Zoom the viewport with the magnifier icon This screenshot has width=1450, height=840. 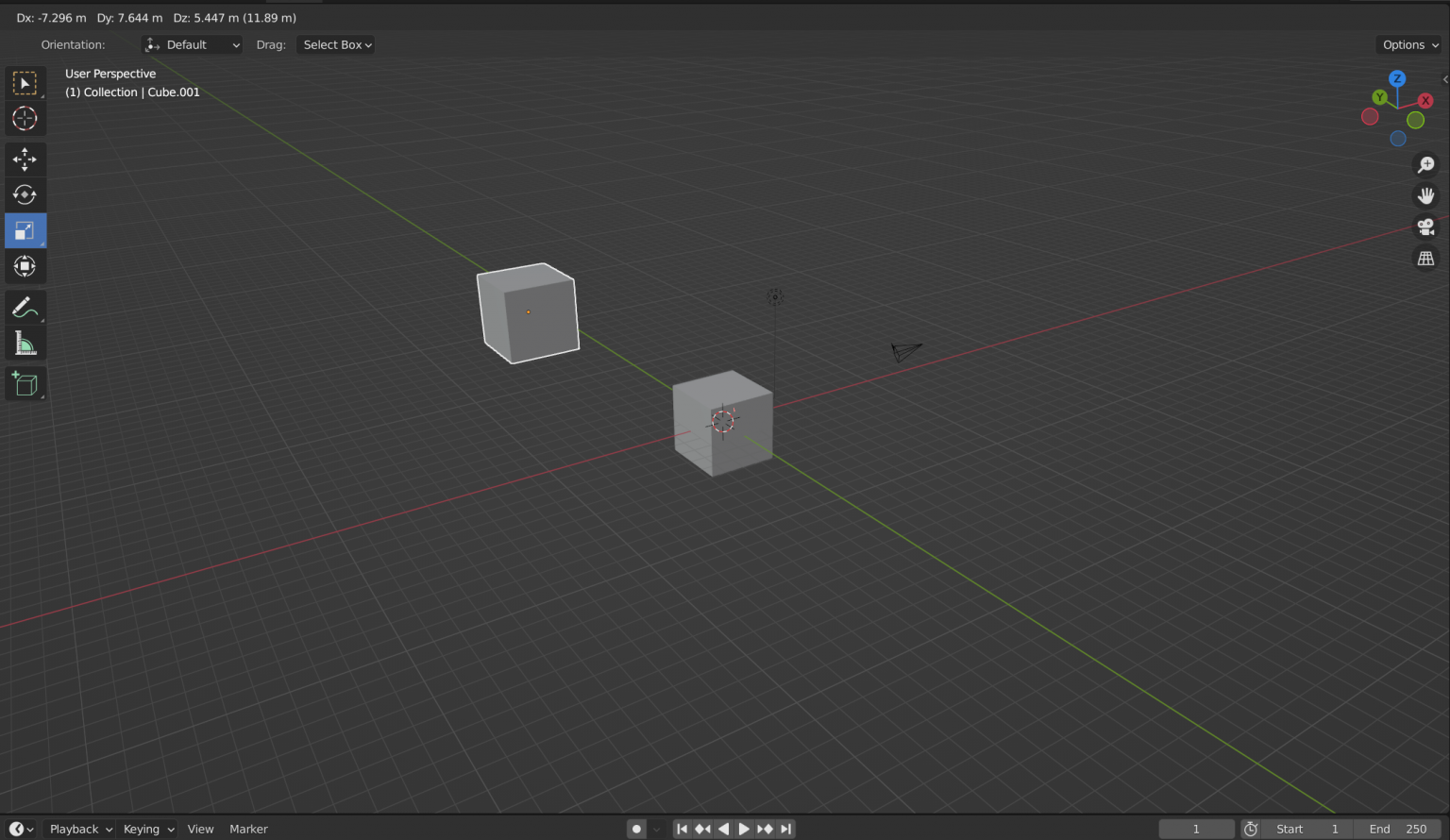1425,164
